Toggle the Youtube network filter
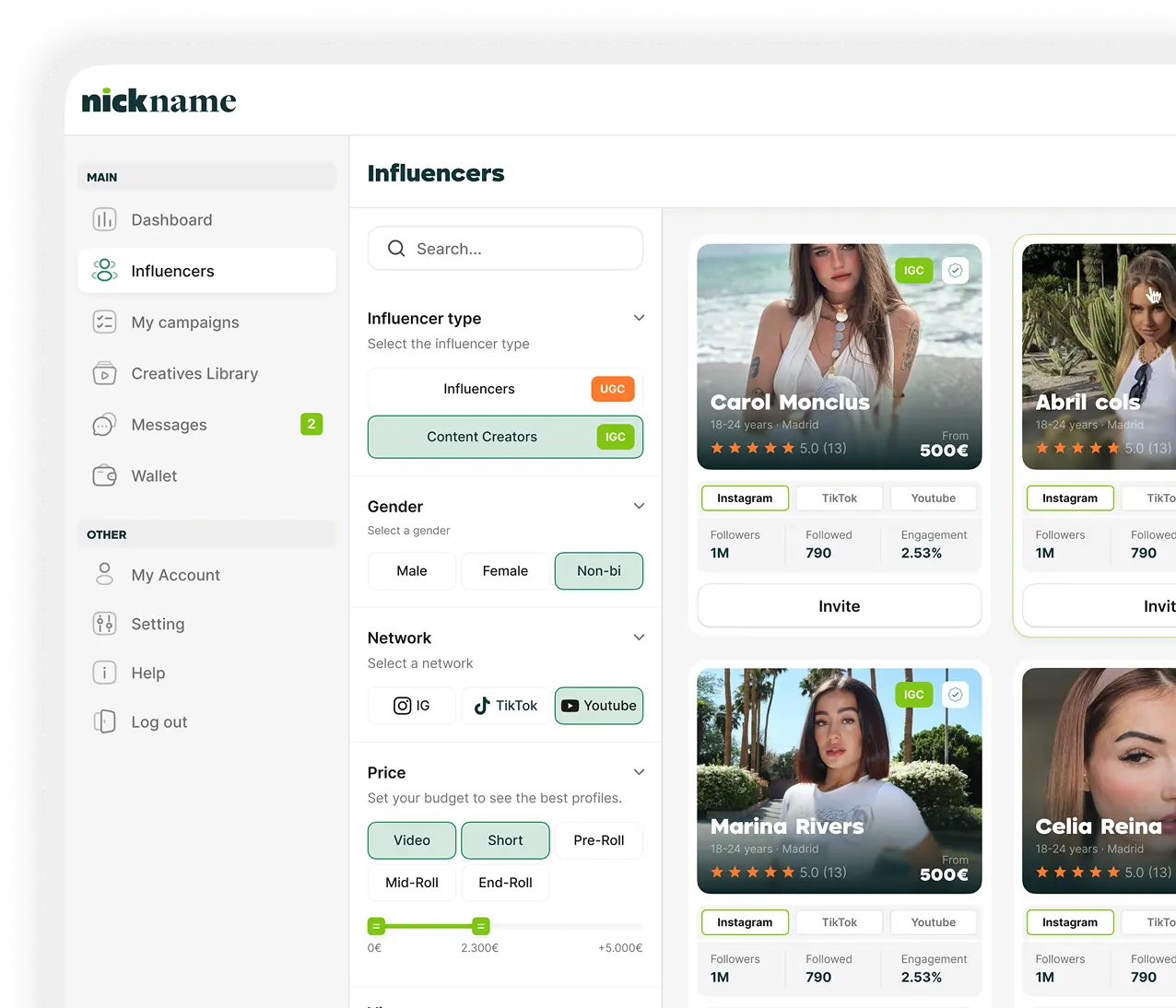Image resolution: width=1176 pixels, height=1008 pixels. pyautogui.click(x=599, y=706)
